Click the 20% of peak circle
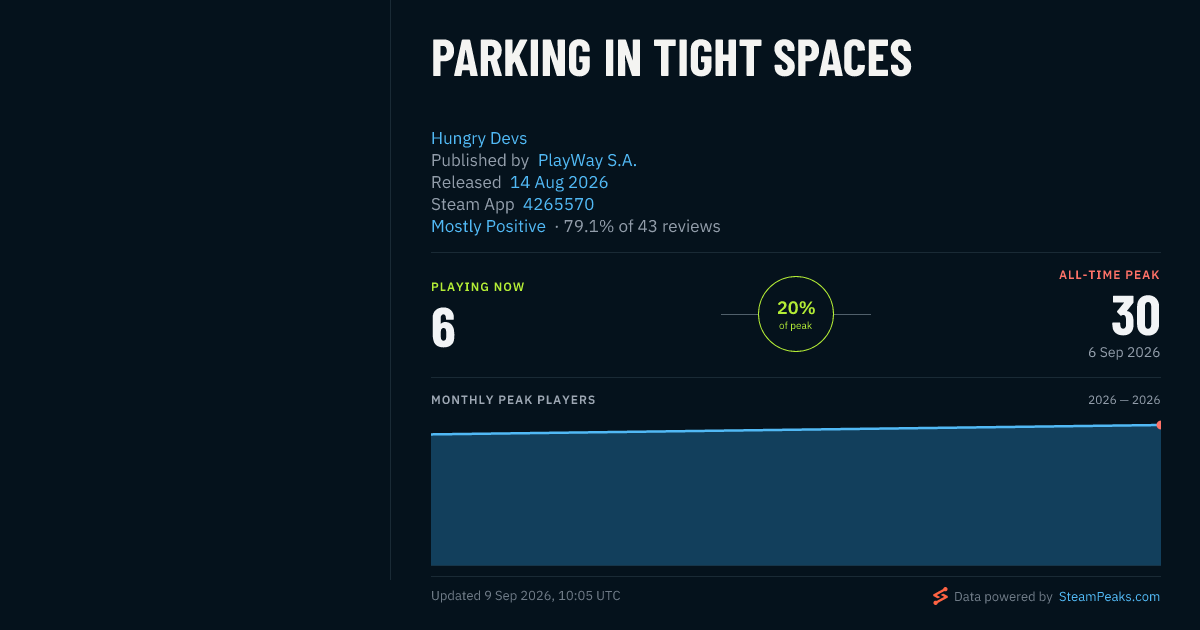 pos(796,314)
